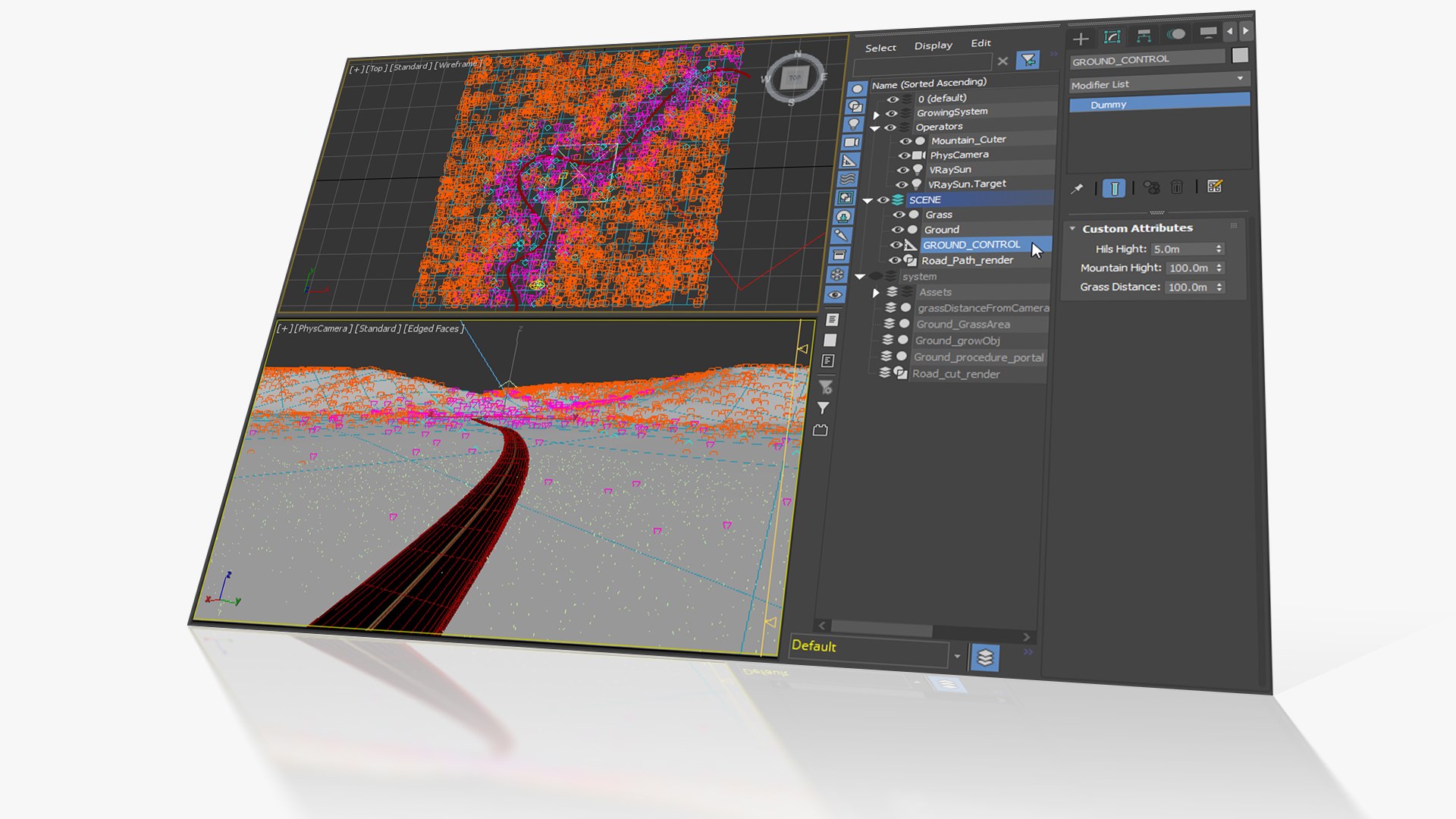Click the Display Bones filter icon

point(842,236)
